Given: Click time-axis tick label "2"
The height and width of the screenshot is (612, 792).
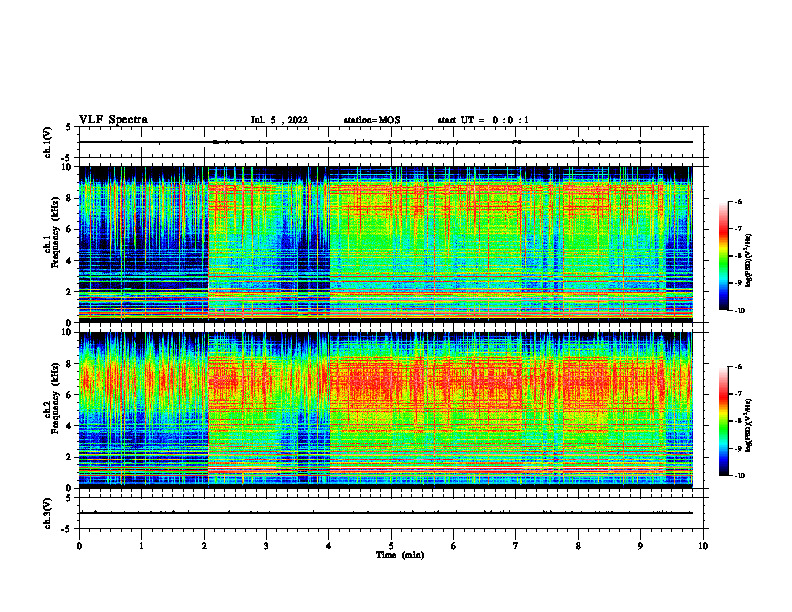Looking at the screenshot, I should (x=204, y=546).
